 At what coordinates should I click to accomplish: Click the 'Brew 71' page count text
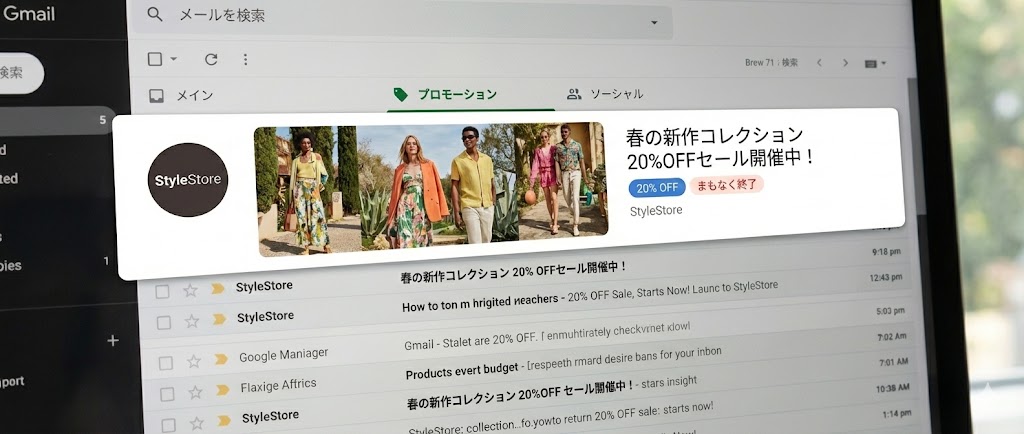(x=771, y=63)
